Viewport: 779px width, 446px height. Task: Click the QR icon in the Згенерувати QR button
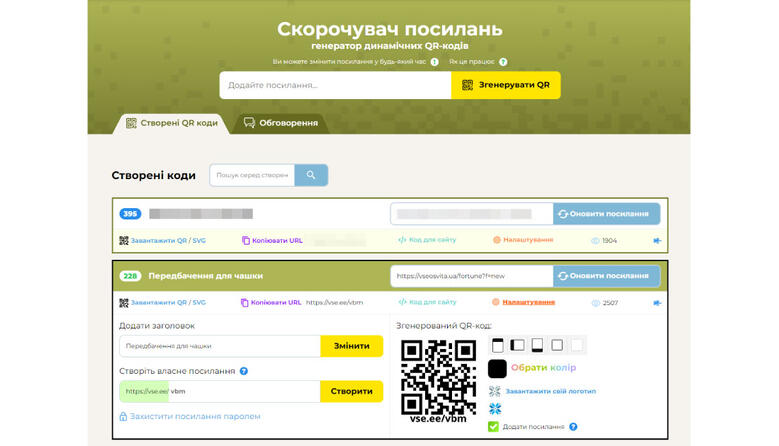[x=467, y=85]
